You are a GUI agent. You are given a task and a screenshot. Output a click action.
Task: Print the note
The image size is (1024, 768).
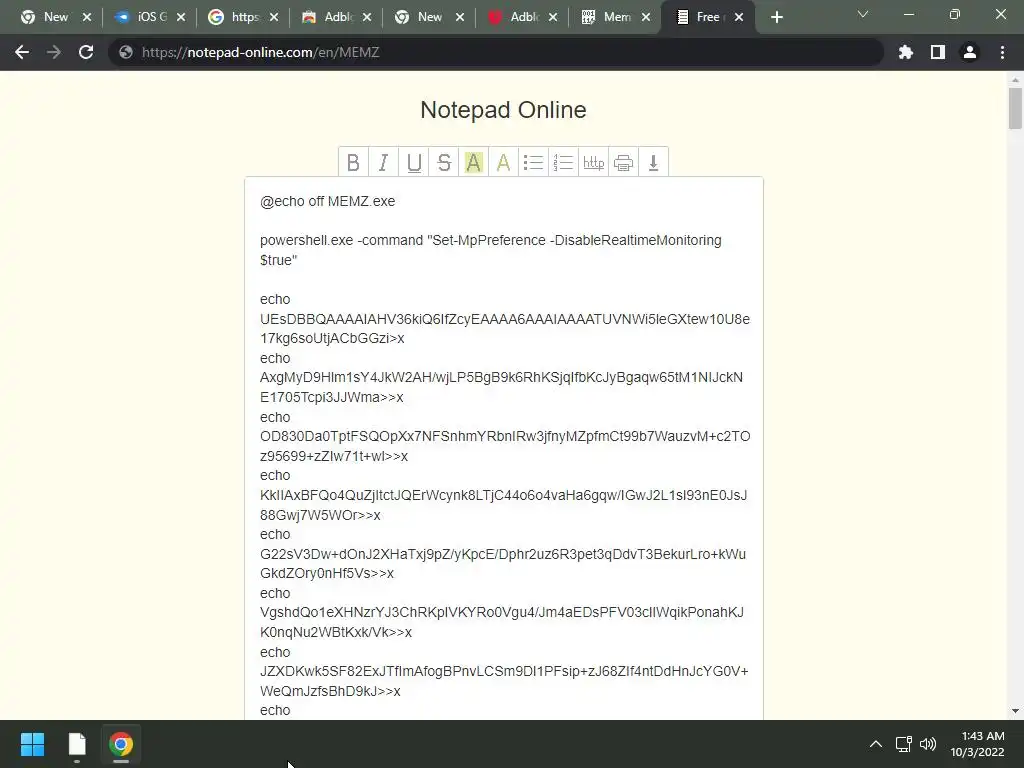click(624, 162)
